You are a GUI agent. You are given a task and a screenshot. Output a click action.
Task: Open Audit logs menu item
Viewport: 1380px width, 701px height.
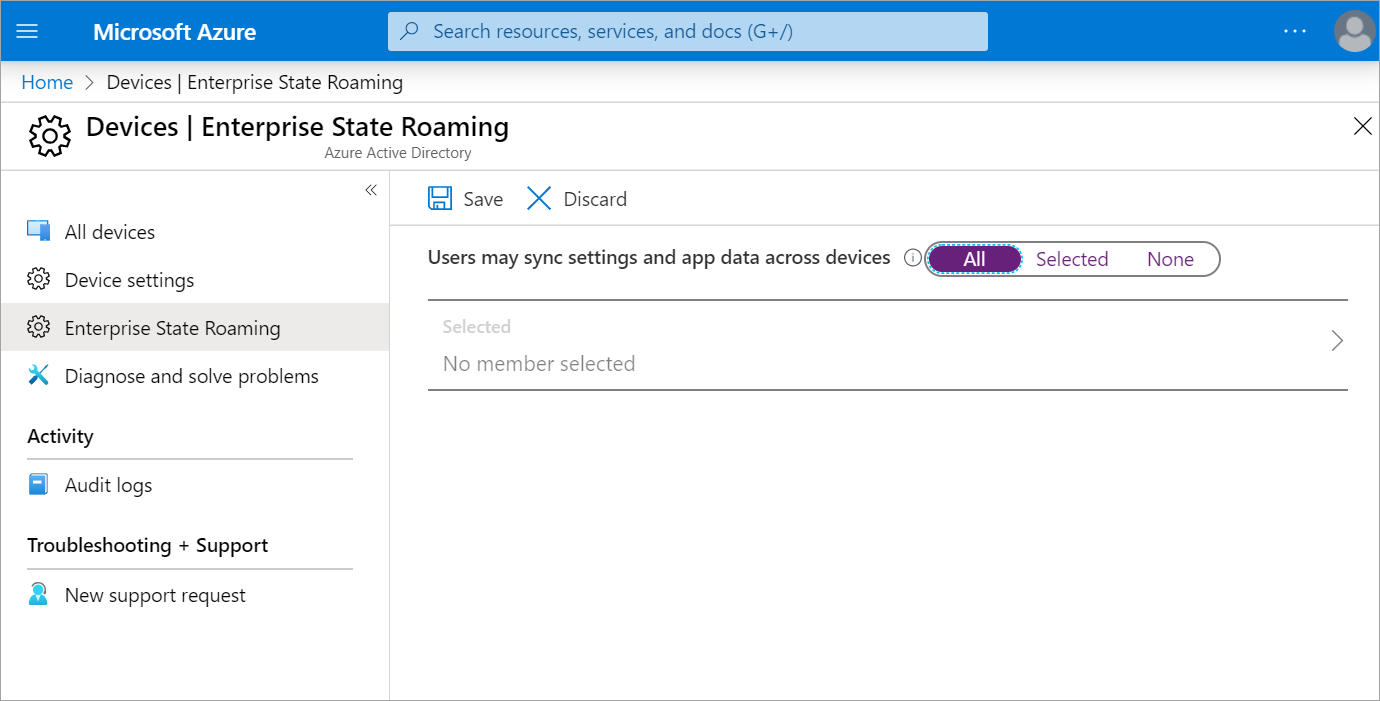195,485
